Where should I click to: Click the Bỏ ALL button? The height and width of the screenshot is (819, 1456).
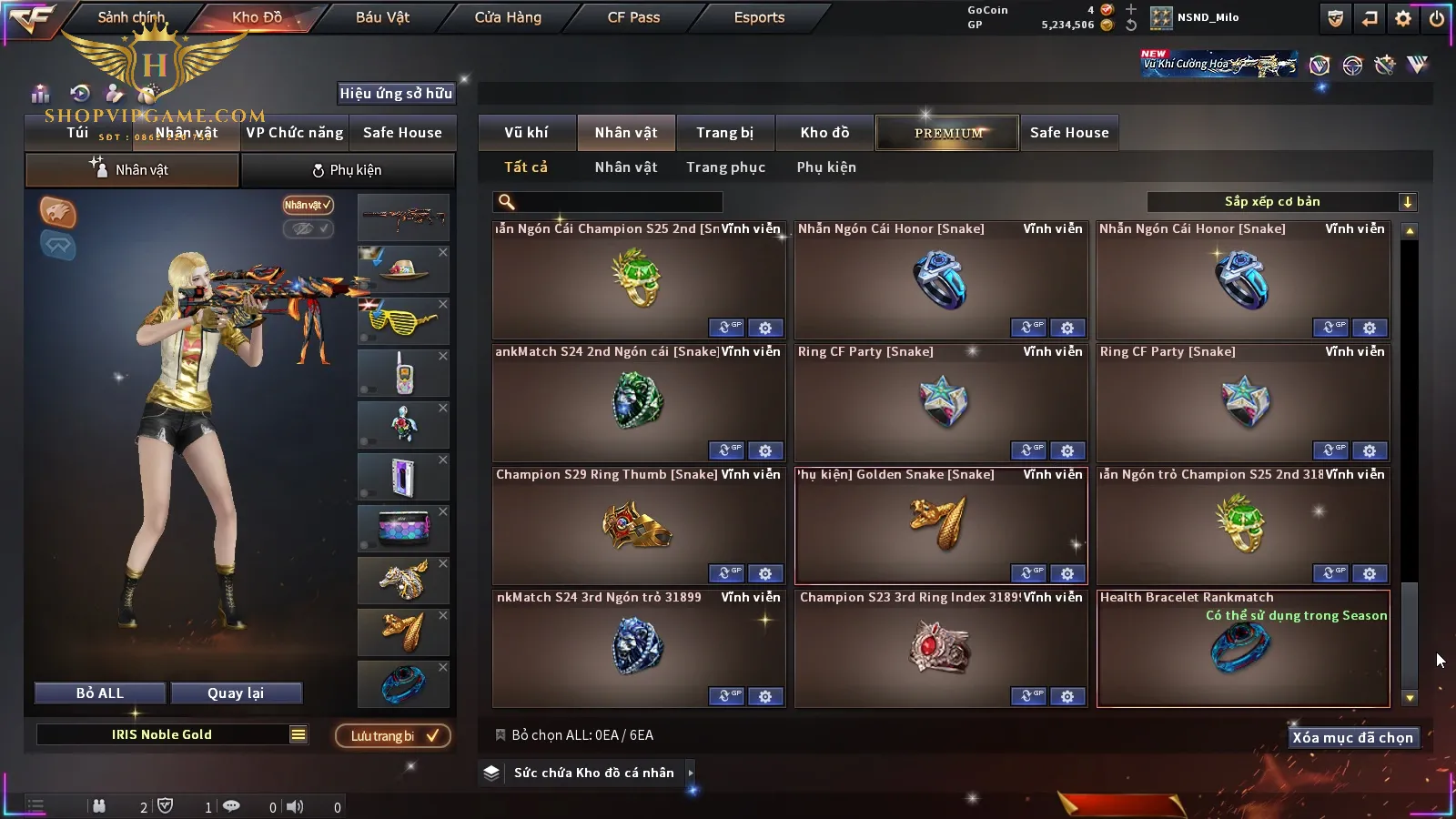[x=100, y=693]
